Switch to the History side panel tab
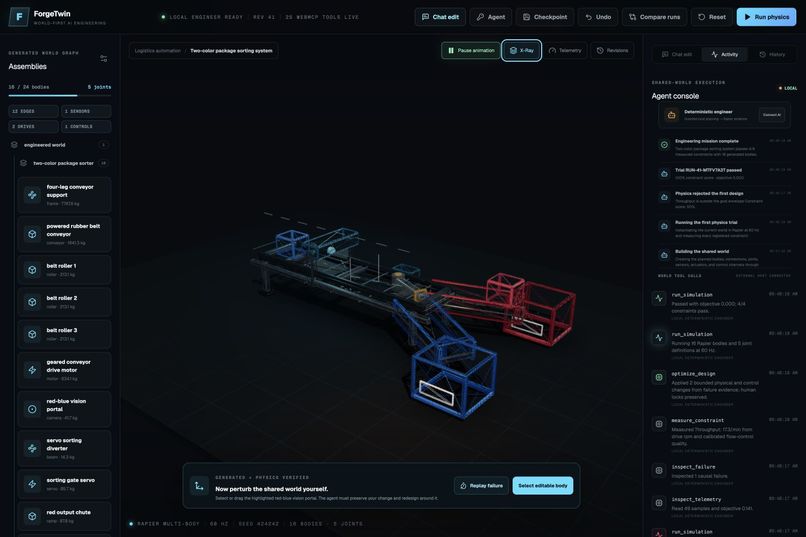806x537 pixels. pyautogui.click(x=772, y=54)
